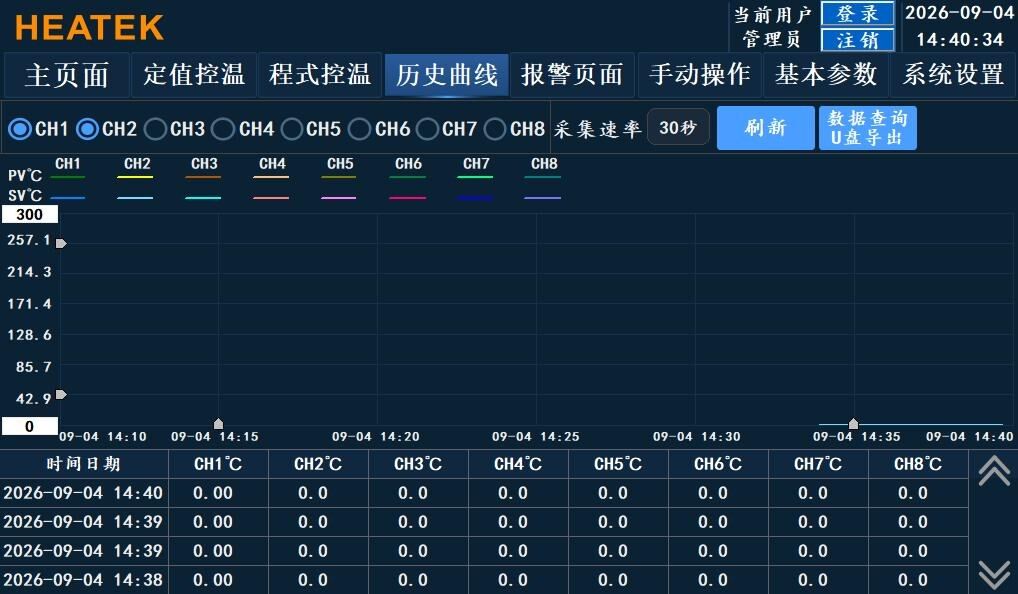Open the 主页面 main page tab

67,75
